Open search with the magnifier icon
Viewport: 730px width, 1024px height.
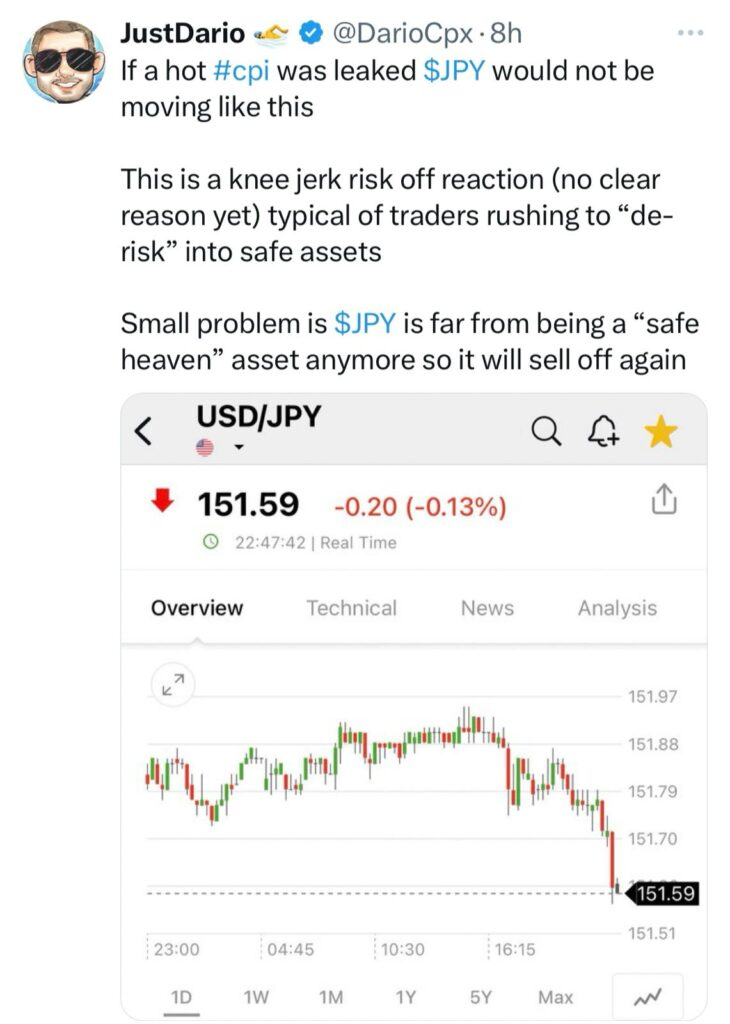(544, 431)
